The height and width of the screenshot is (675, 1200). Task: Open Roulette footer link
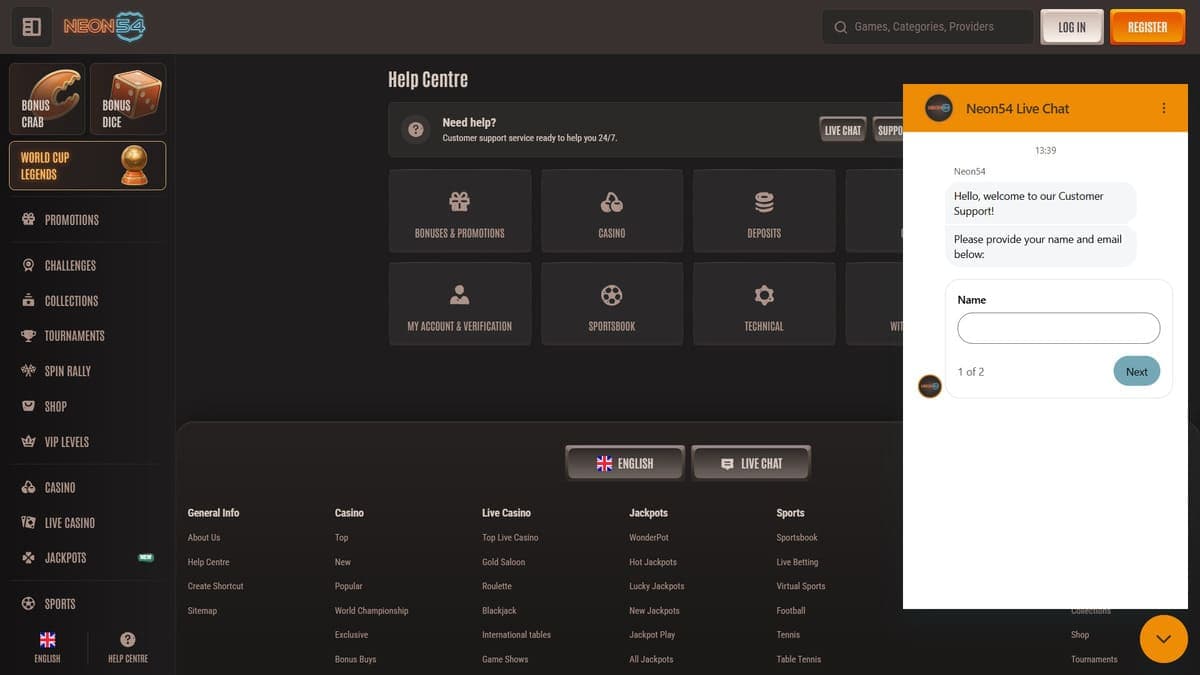497,586
